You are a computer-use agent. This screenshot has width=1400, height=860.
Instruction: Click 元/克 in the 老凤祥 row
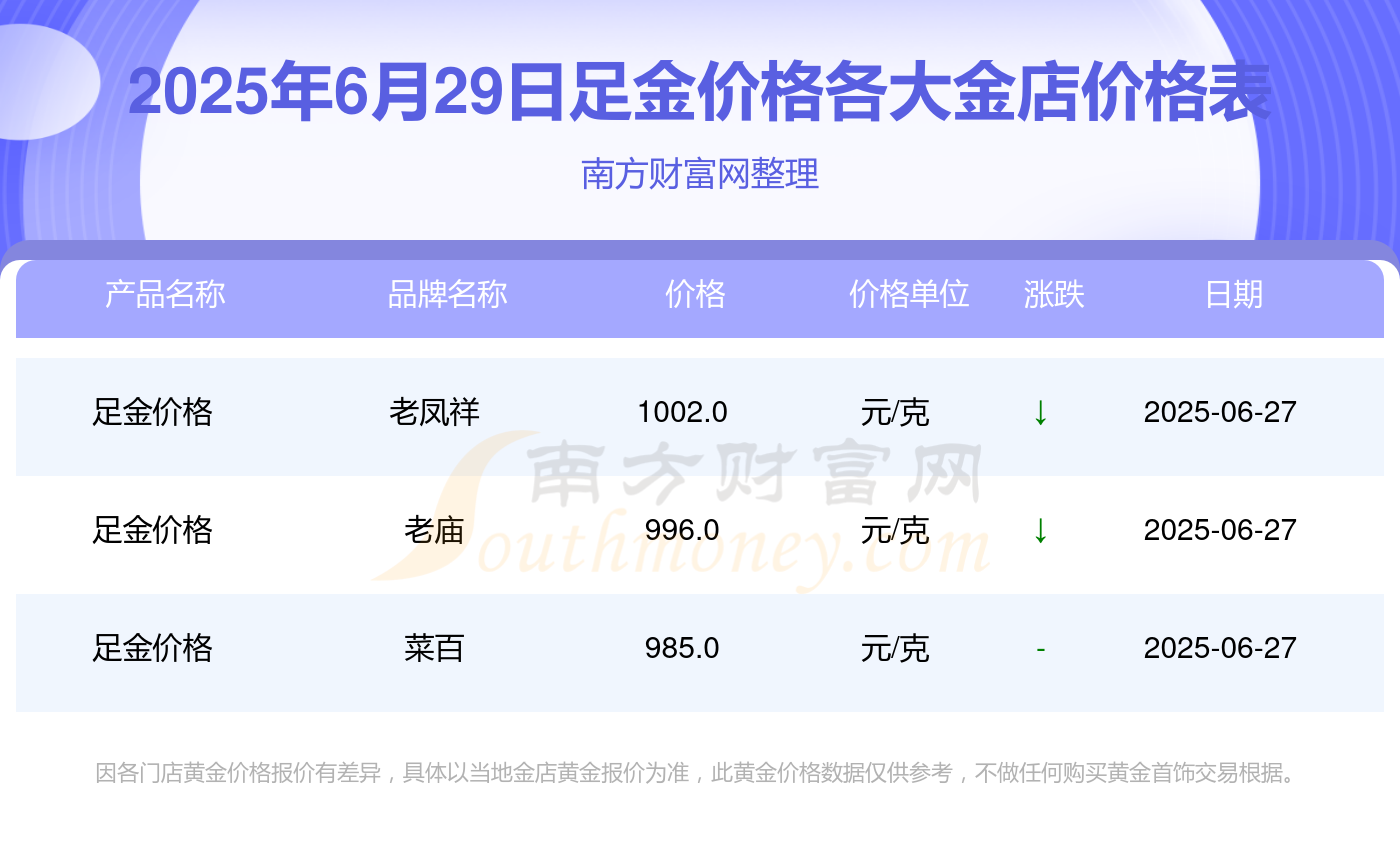pos(895,412)
